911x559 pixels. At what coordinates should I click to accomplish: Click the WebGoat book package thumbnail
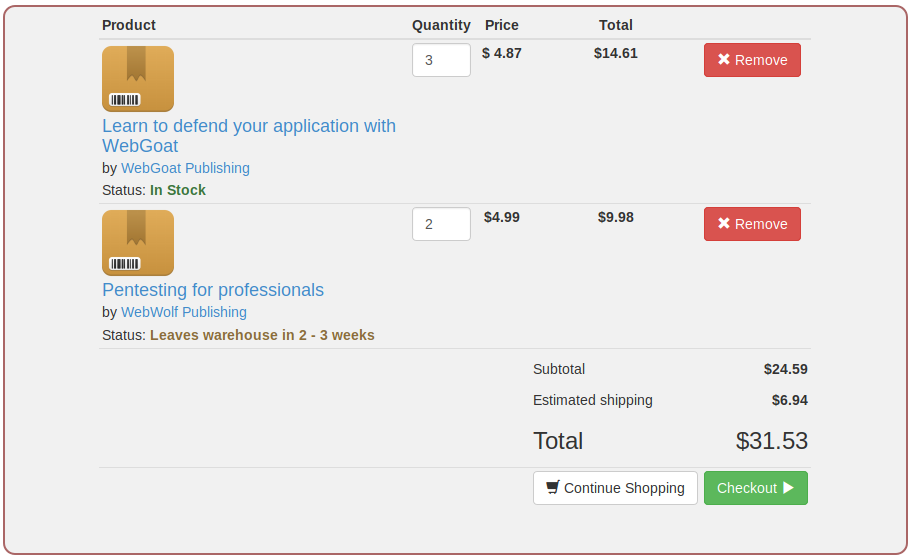(138, 79)
